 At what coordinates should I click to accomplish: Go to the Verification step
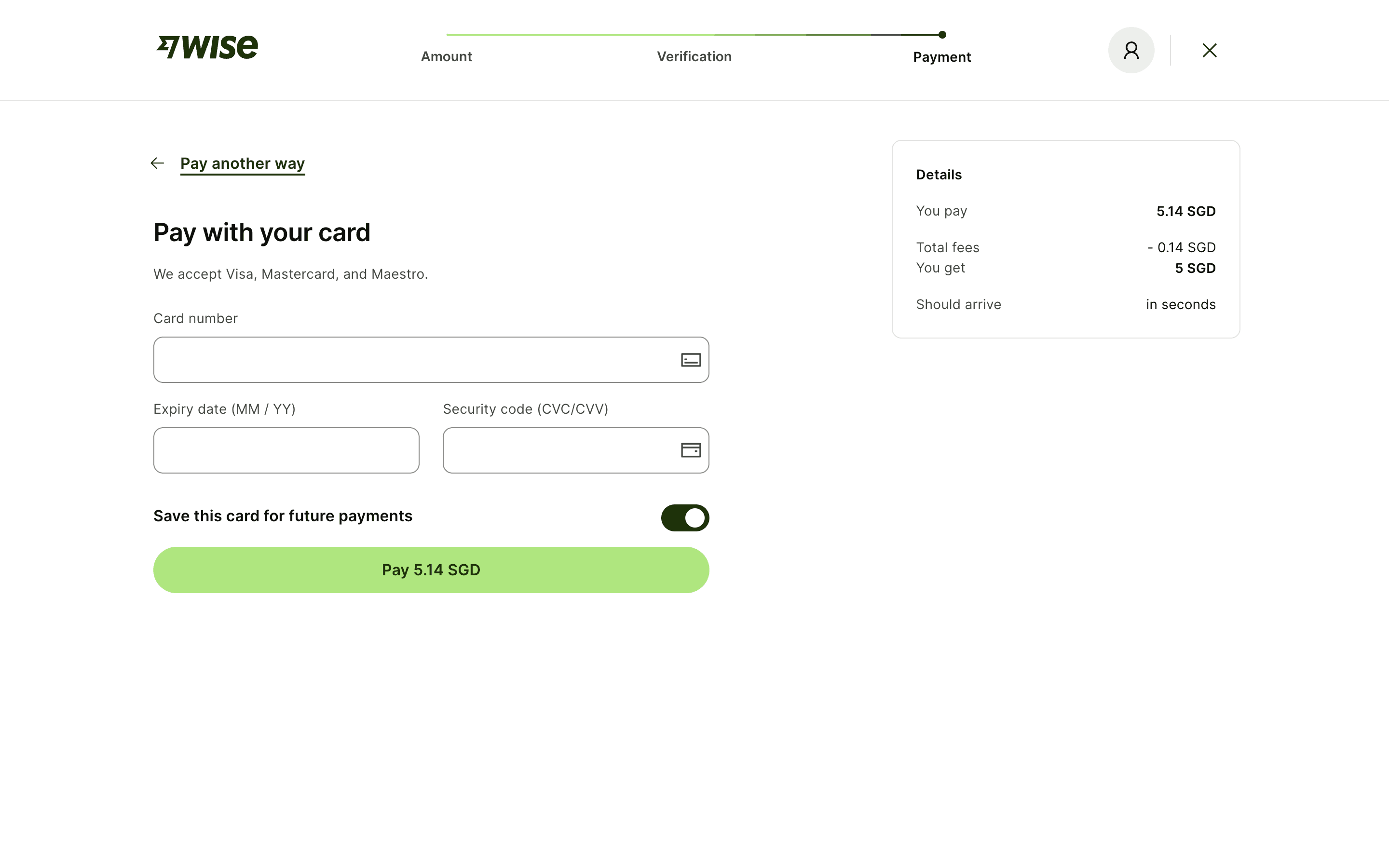694,57
